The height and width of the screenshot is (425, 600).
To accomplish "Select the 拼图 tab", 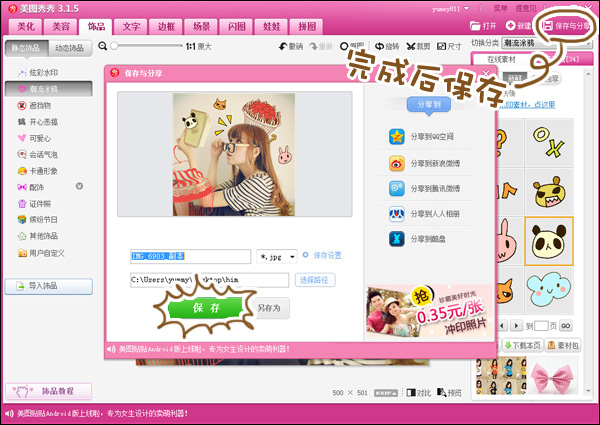I will coord(307,26).
